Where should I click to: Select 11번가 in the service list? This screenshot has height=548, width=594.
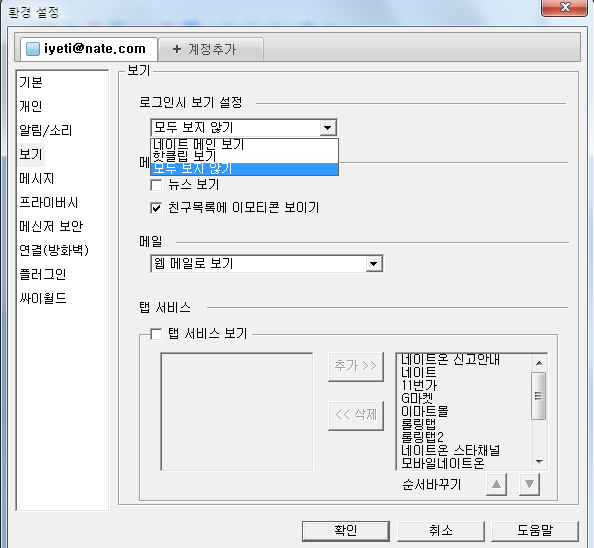[419, 386]
